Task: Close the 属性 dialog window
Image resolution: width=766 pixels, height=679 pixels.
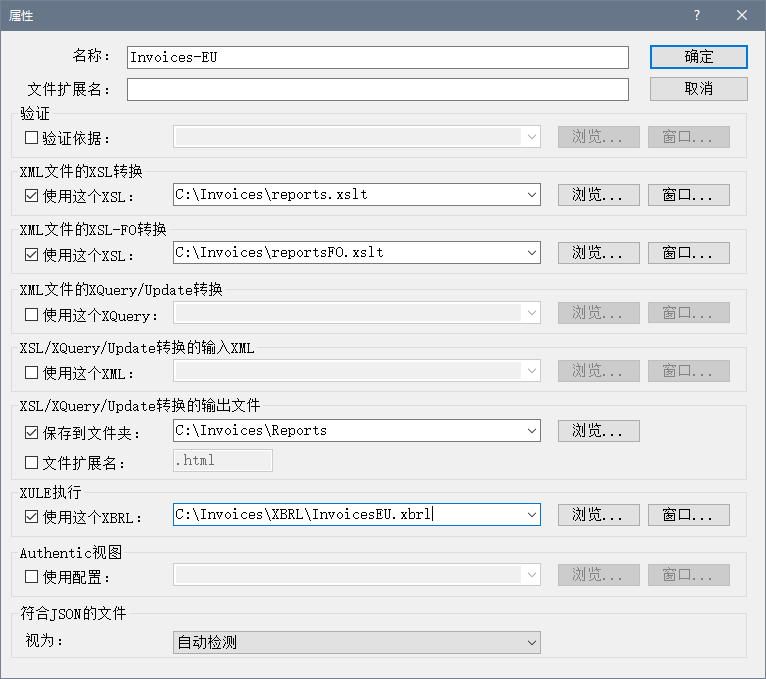Action: [x=741, y=15]
